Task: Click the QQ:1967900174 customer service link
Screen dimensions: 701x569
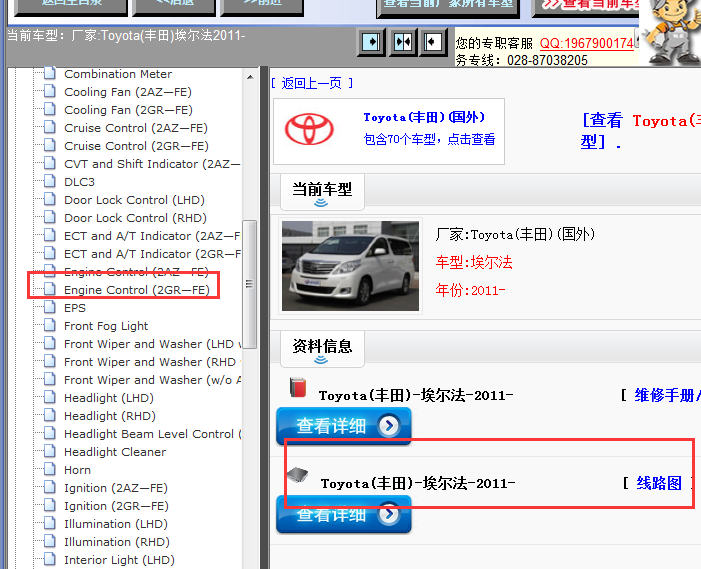Action: pos(587,43)
